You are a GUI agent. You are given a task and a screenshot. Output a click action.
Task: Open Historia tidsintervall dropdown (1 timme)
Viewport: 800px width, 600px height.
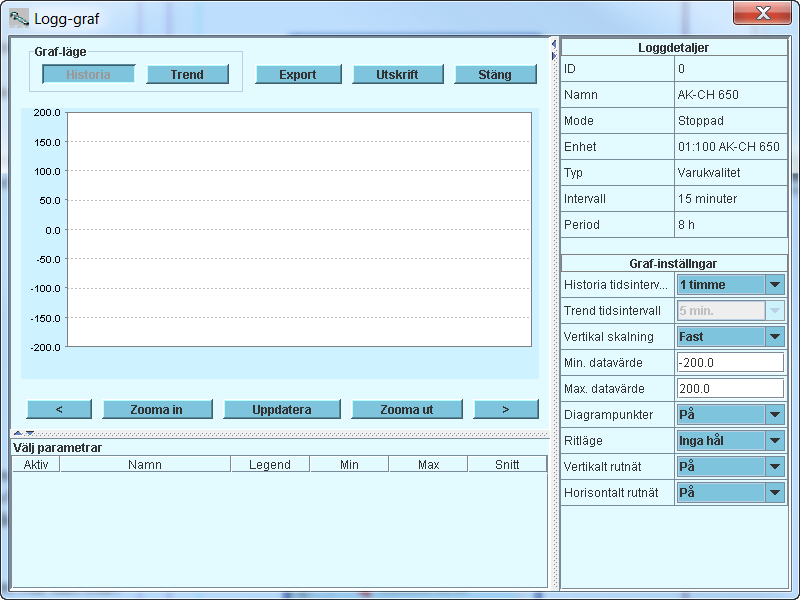(731, 285)
